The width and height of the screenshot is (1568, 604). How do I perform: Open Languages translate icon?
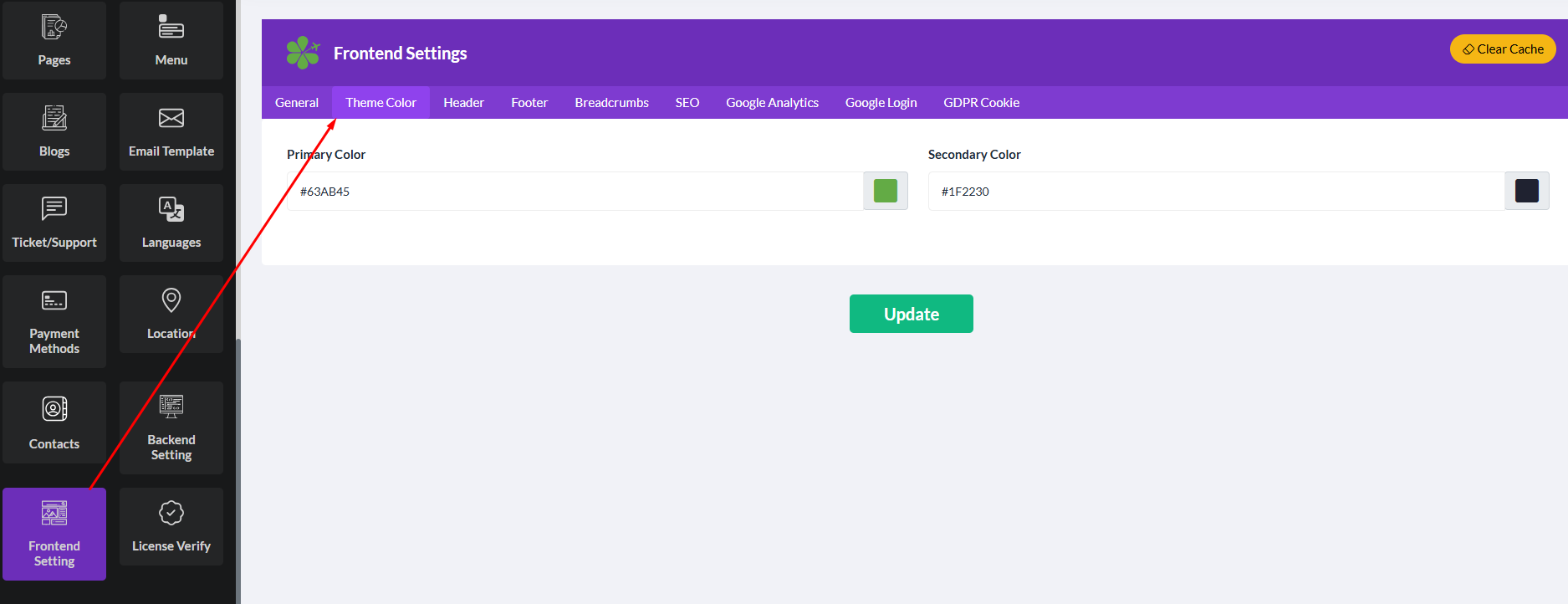[x=171, y=209]
